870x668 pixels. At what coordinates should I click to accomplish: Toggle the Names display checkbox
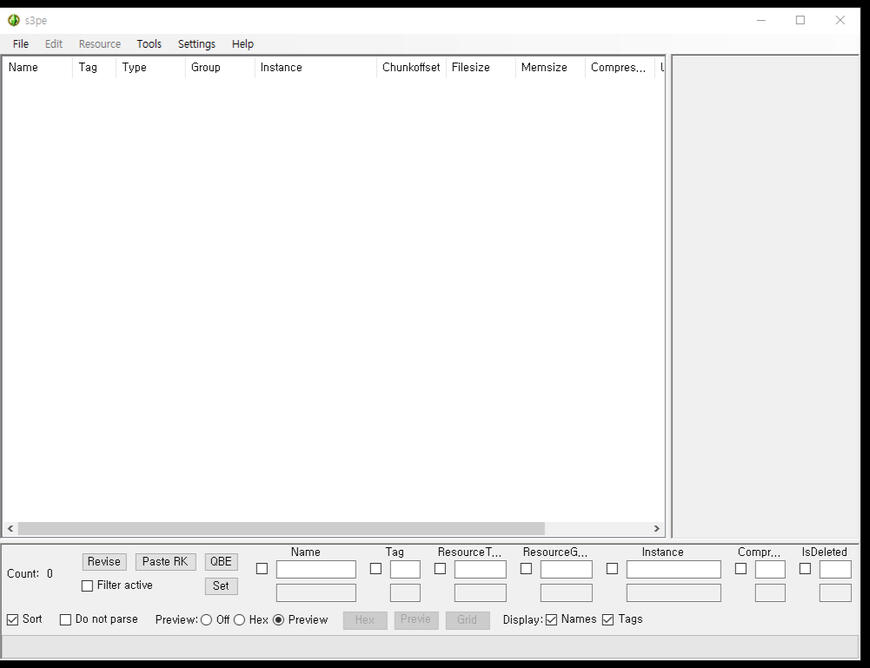click(x=551, y=620)
